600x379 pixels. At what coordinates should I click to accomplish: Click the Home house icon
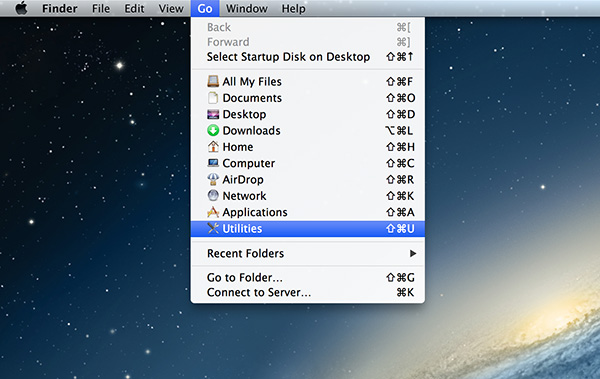213,147
